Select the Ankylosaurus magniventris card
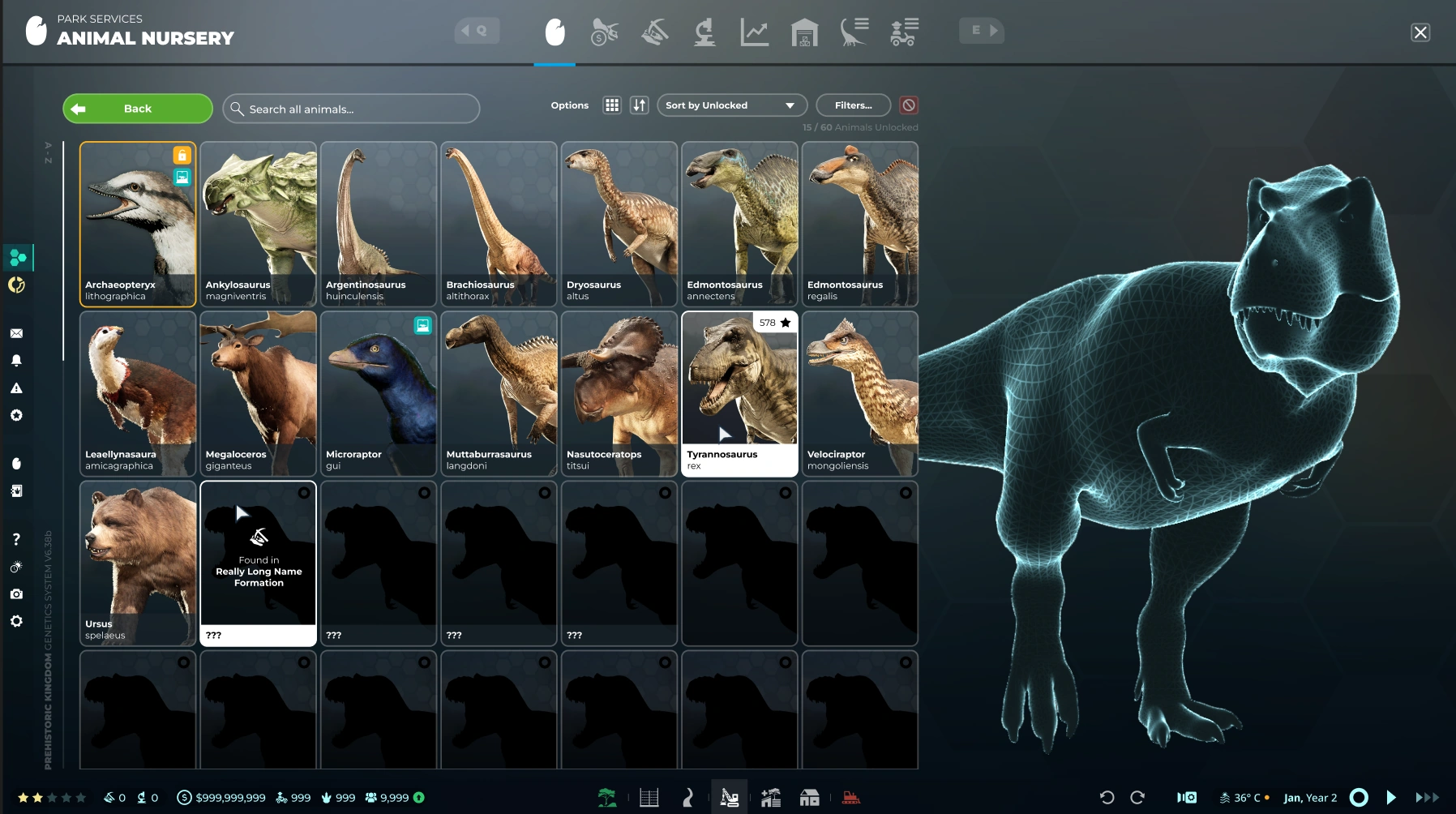Image resolution: width=1456 pixels, height=814 pixels. (258, 225)
